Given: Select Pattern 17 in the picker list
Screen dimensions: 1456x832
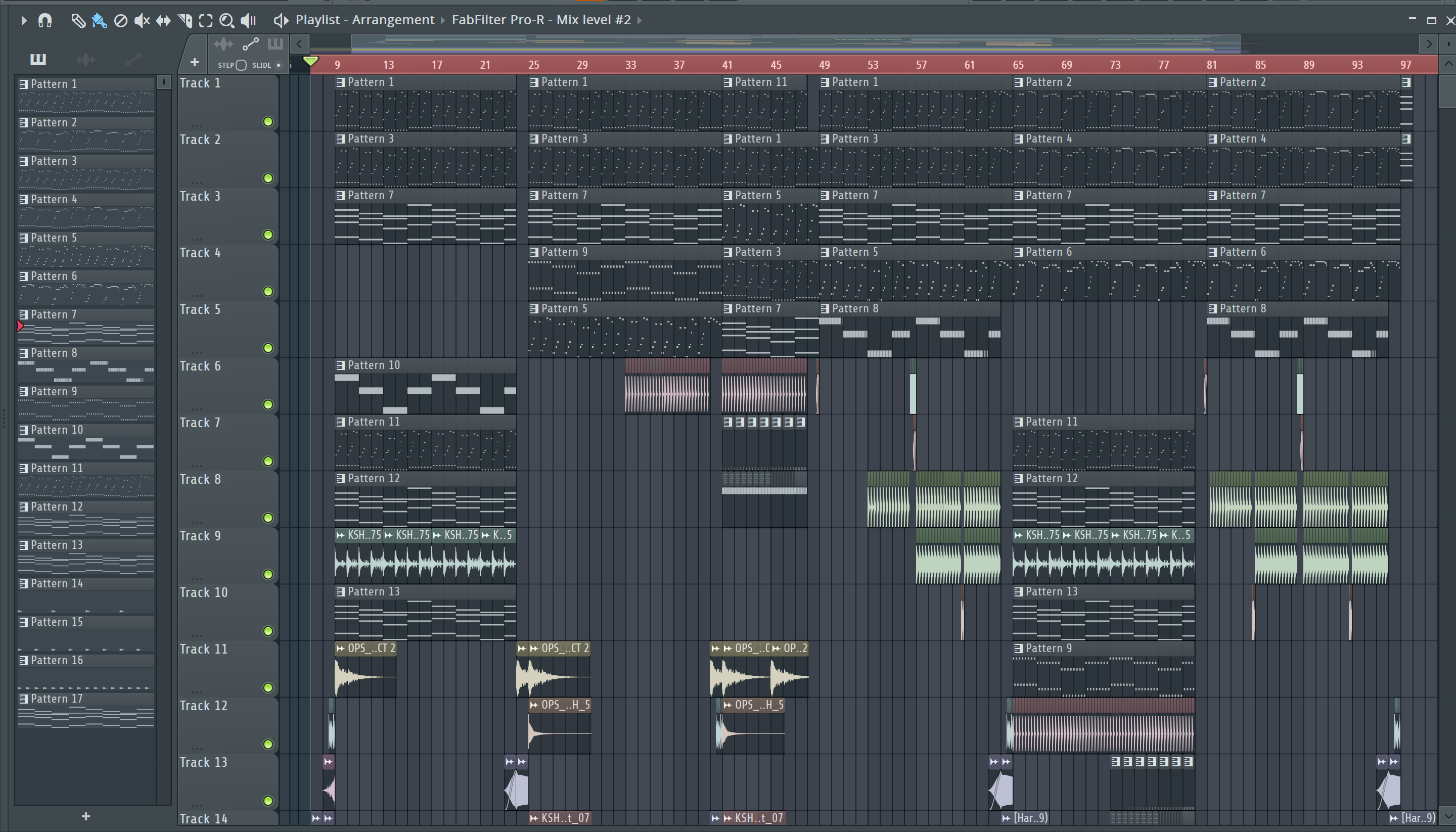Looking at the screenshot, I should (86, 710).
